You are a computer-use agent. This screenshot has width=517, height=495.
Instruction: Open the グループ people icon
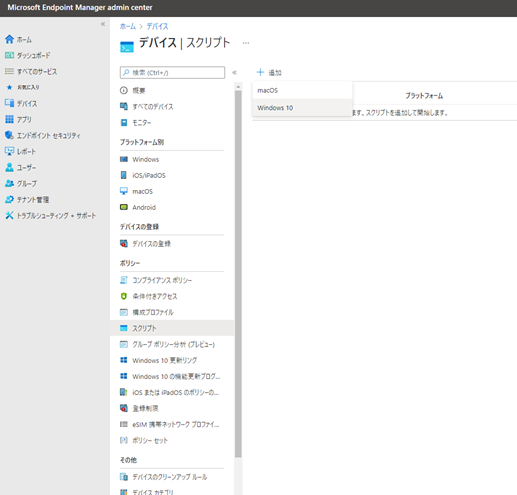tap(9, 183)
